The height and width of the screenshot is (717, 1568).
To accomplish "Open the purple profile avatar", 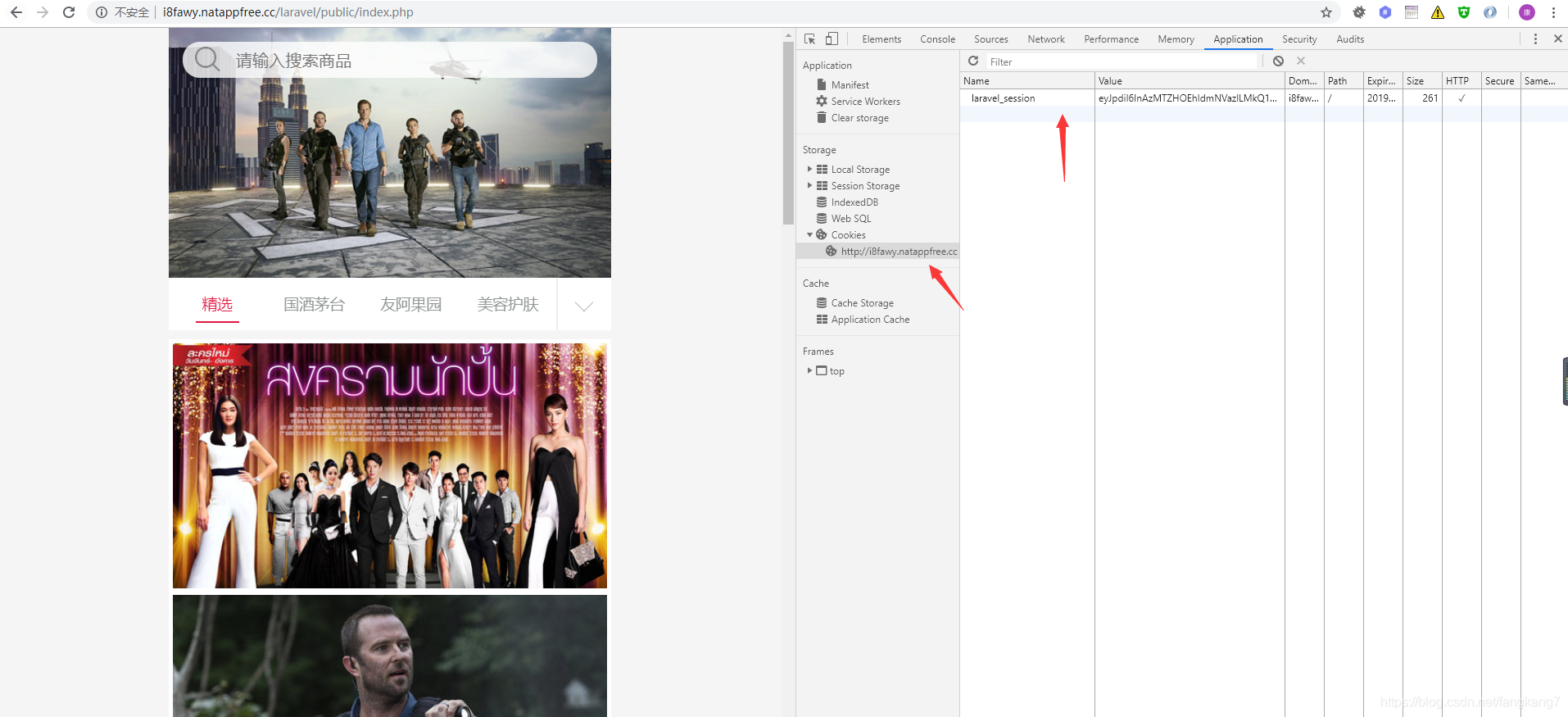I will (x=1527, y=12).
